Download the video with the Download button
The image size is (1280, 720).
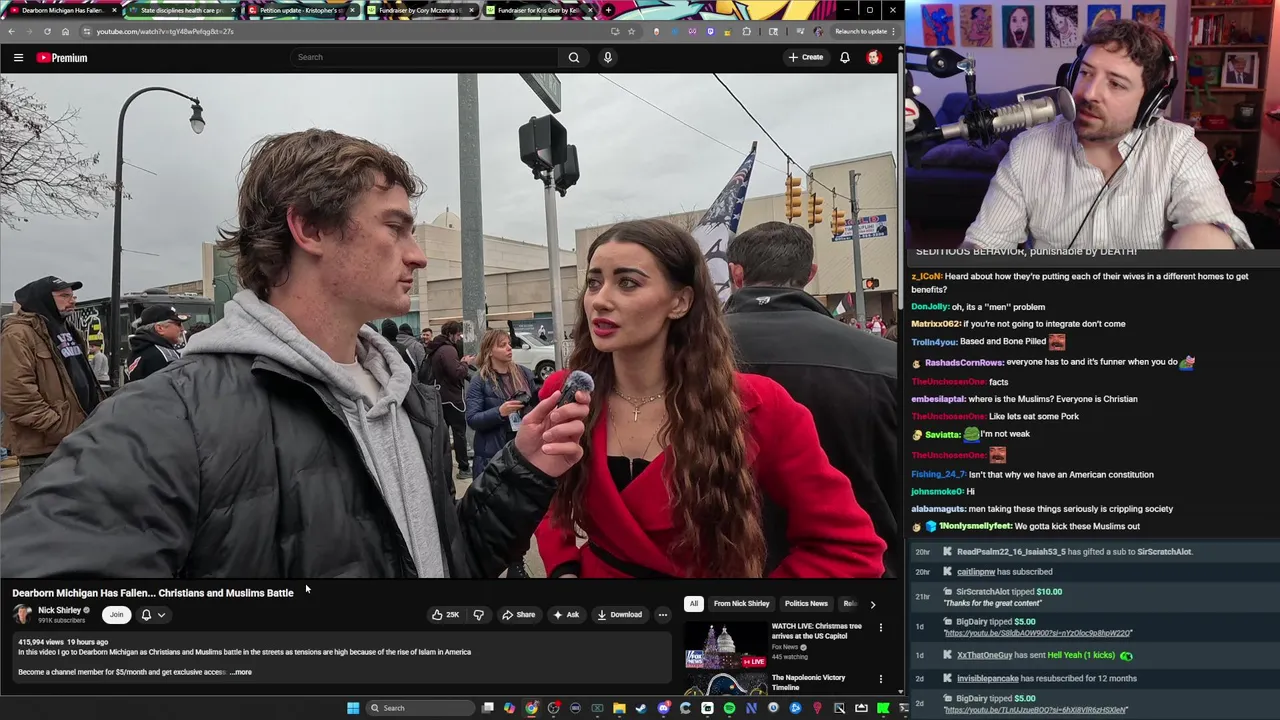619,615
